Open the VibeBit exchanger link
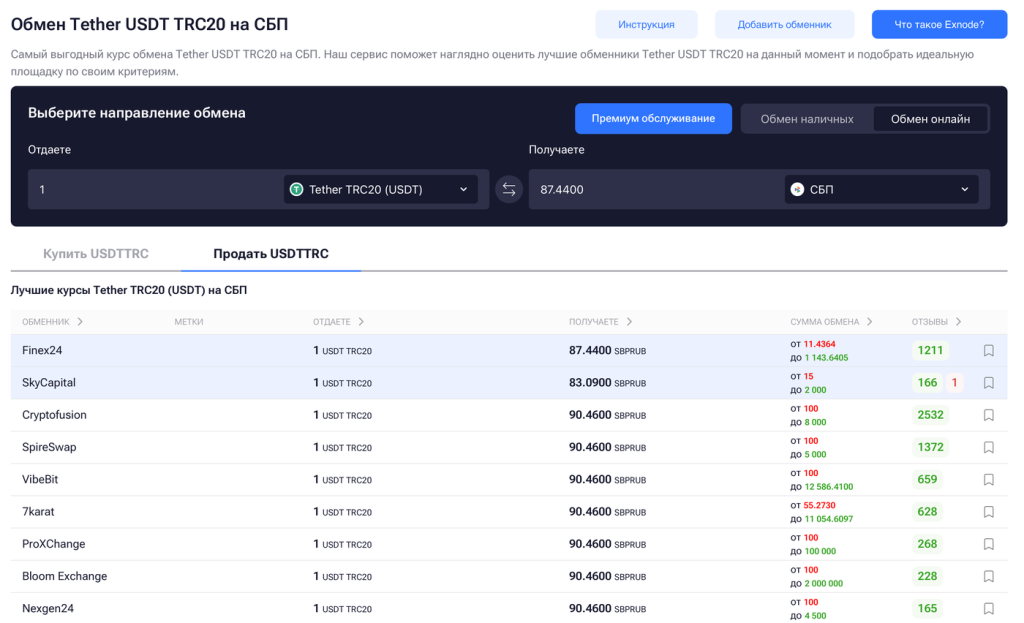The image size is (1024, 623). click(x=40, y=479)
